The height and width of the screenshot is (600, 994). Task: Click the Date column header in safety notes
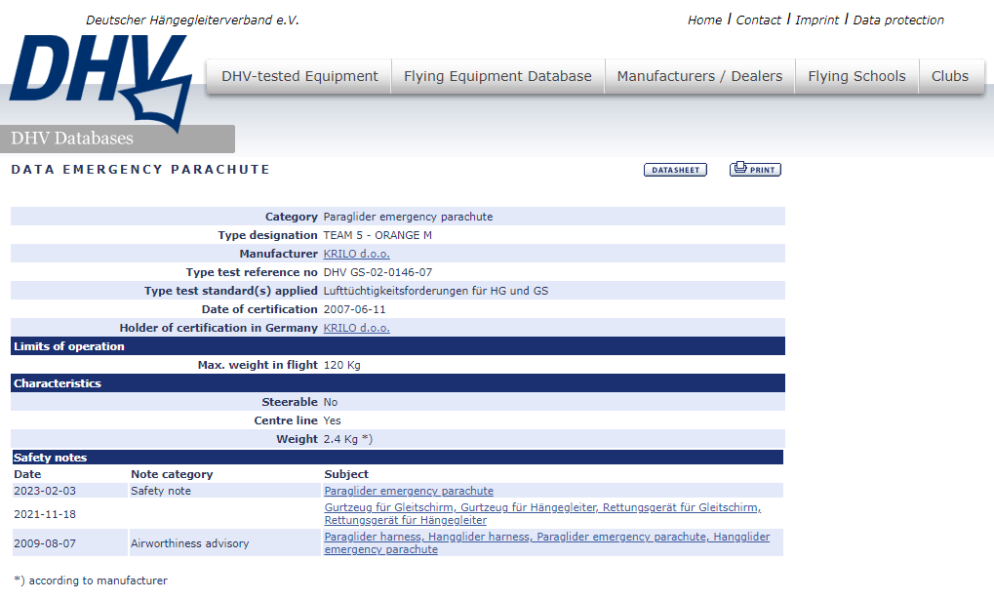click(27, 474)
